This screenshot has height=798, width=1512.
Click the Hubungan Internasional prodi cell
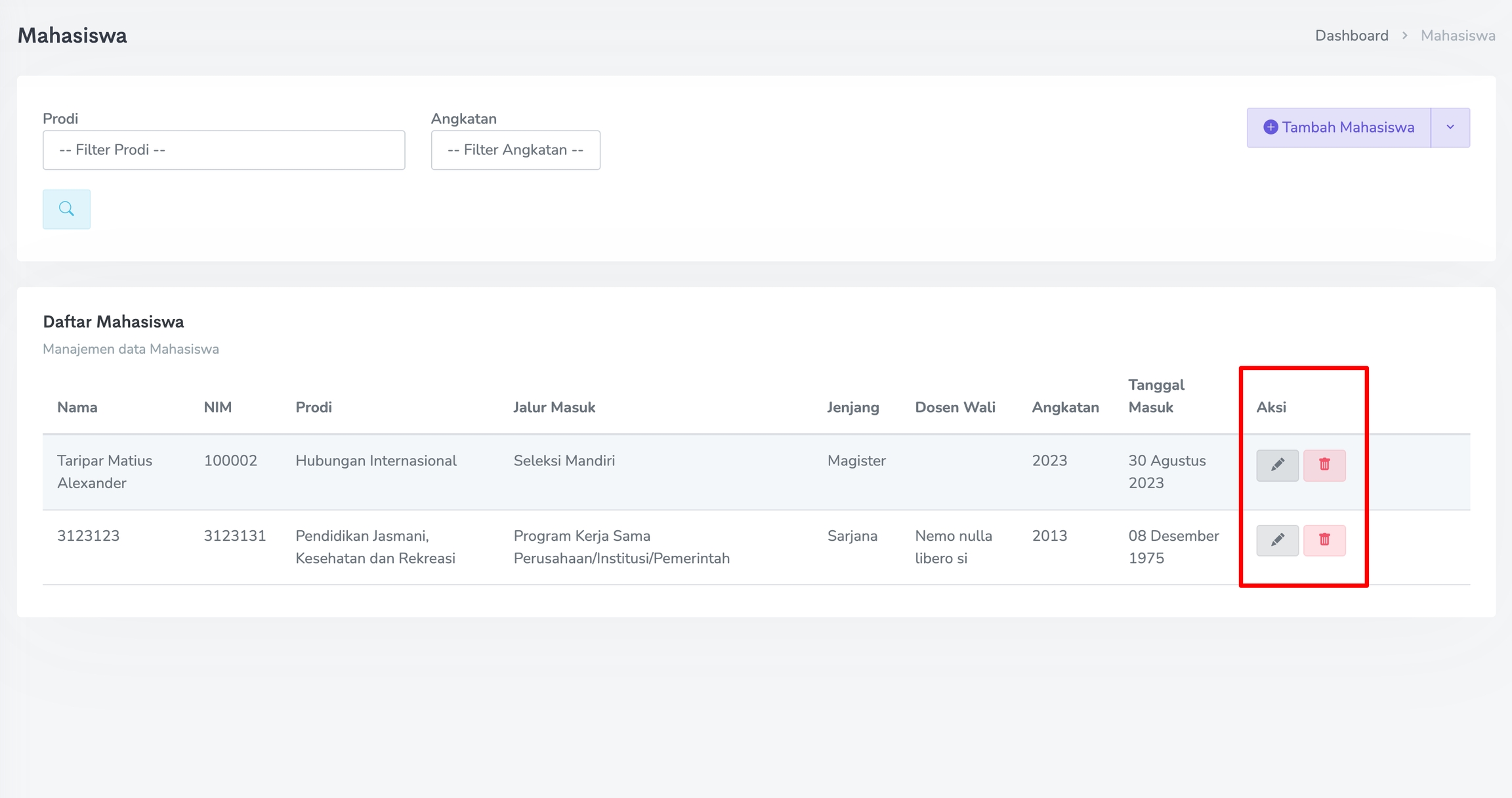[x=376, y=461]
